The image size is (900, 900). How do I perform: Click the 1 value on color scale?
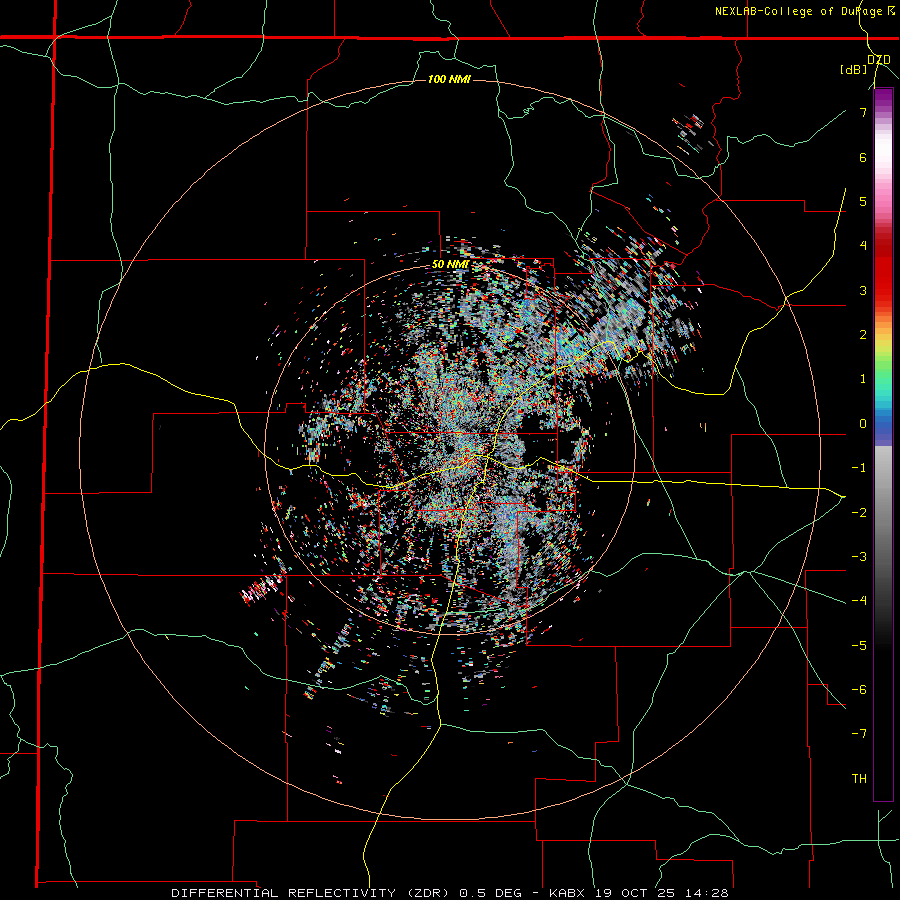pos(863,379)
